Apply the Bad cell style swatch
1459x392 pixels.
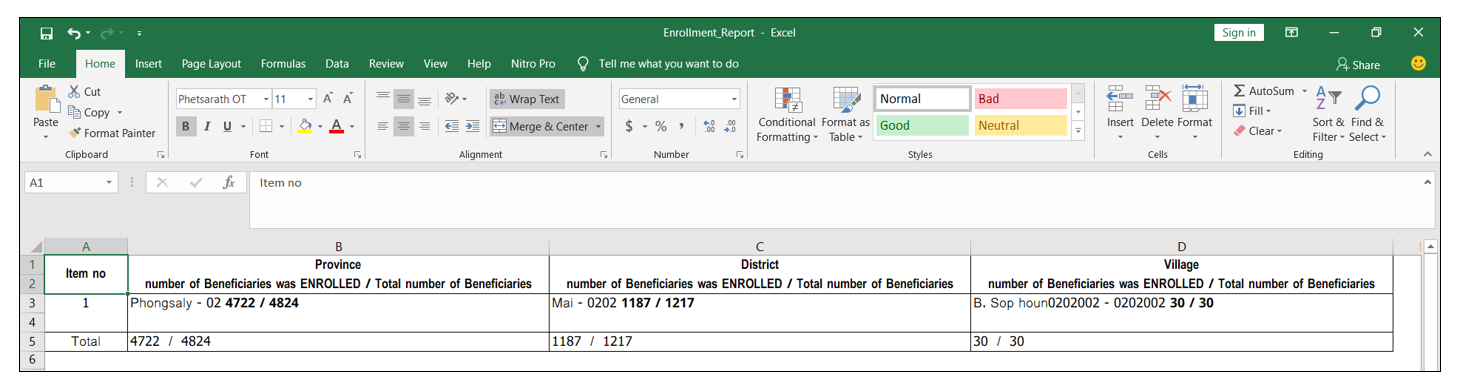(1021, 99)
